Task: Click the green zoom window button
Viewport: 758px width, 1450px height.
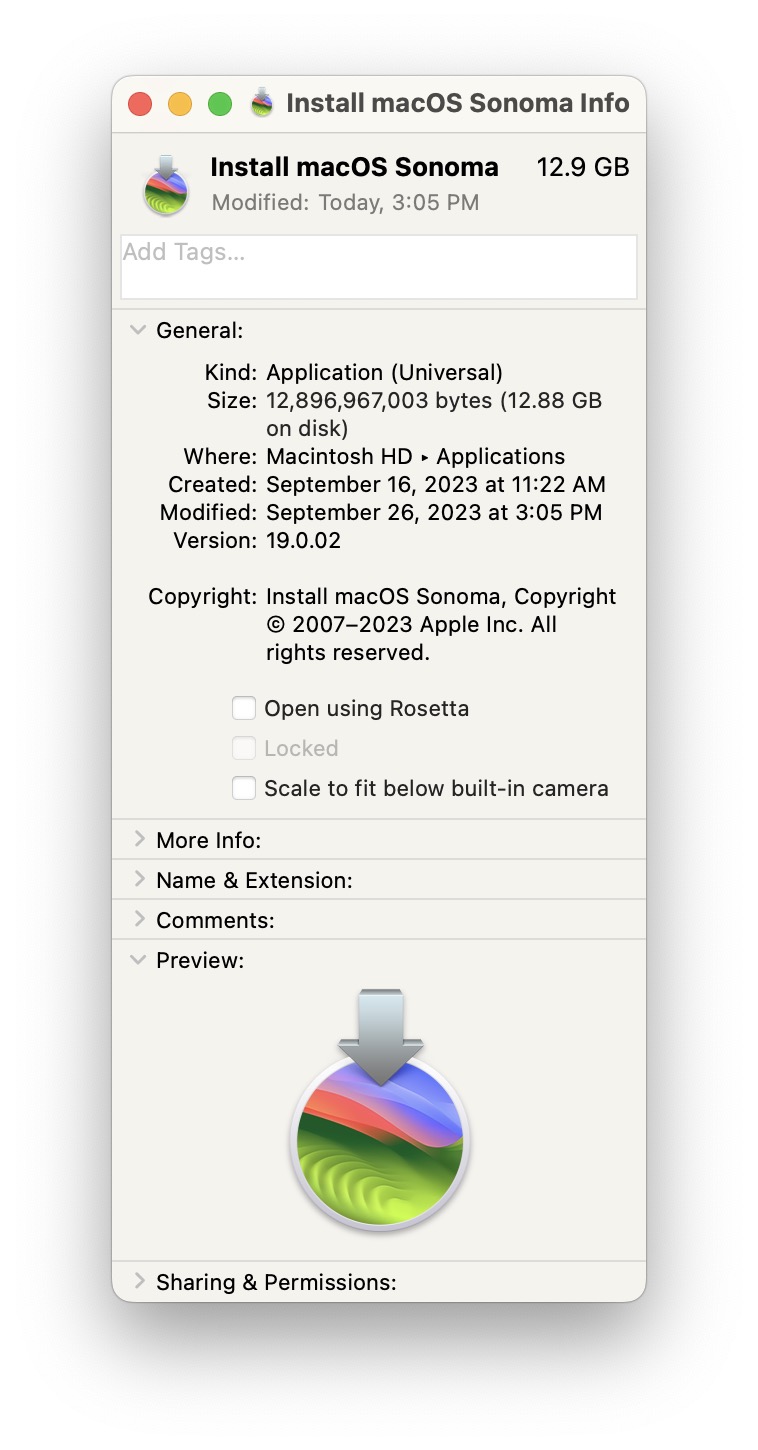Action: click(220, 104)
